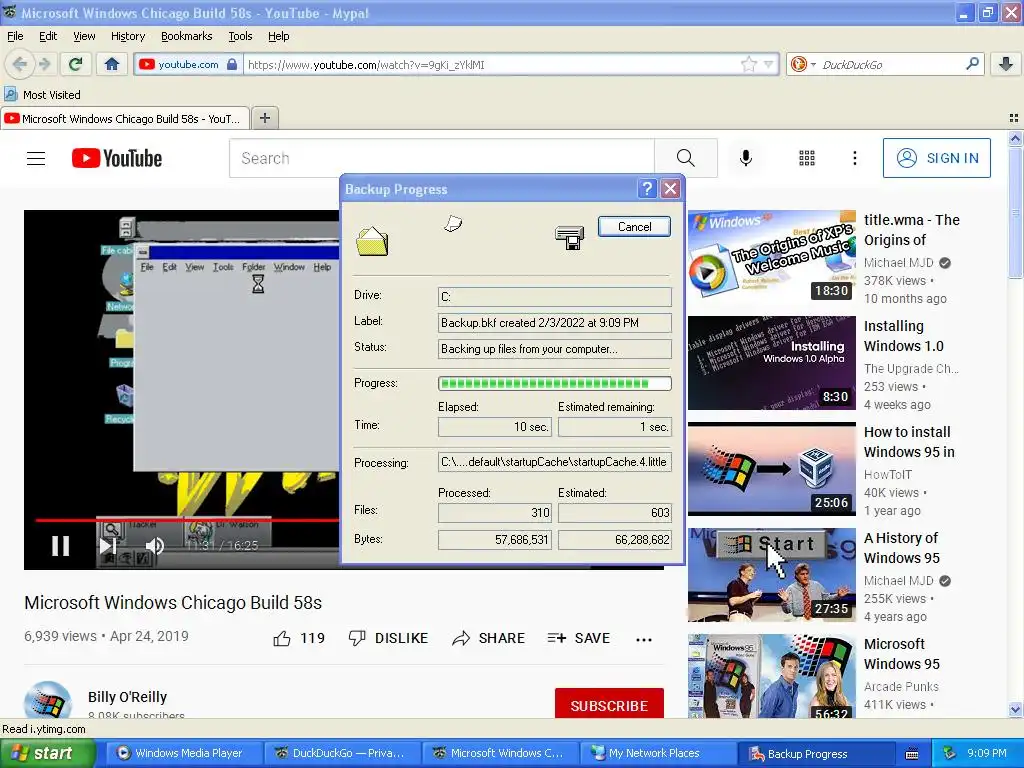Open Installing Windows 1.0 video thumbnail
The image size is (1024, 768).
[x=771, y=362]
